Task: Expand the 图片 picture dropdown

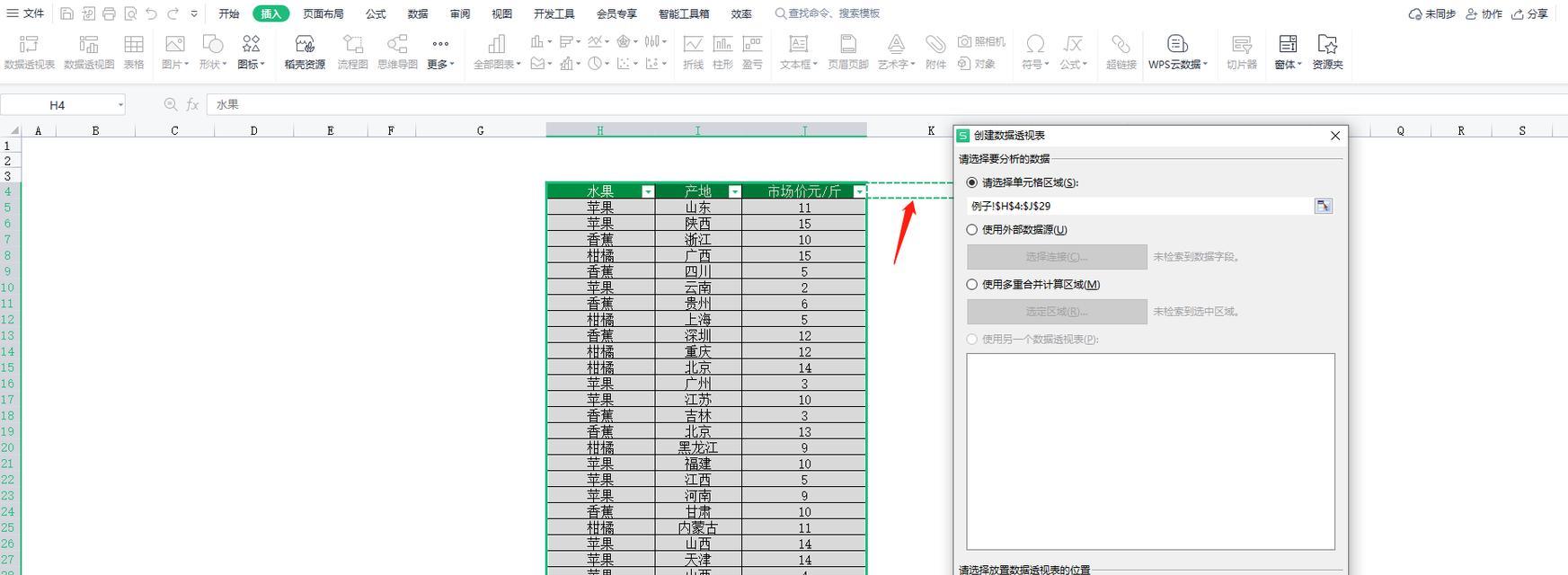Action: (x=186, y=65)
